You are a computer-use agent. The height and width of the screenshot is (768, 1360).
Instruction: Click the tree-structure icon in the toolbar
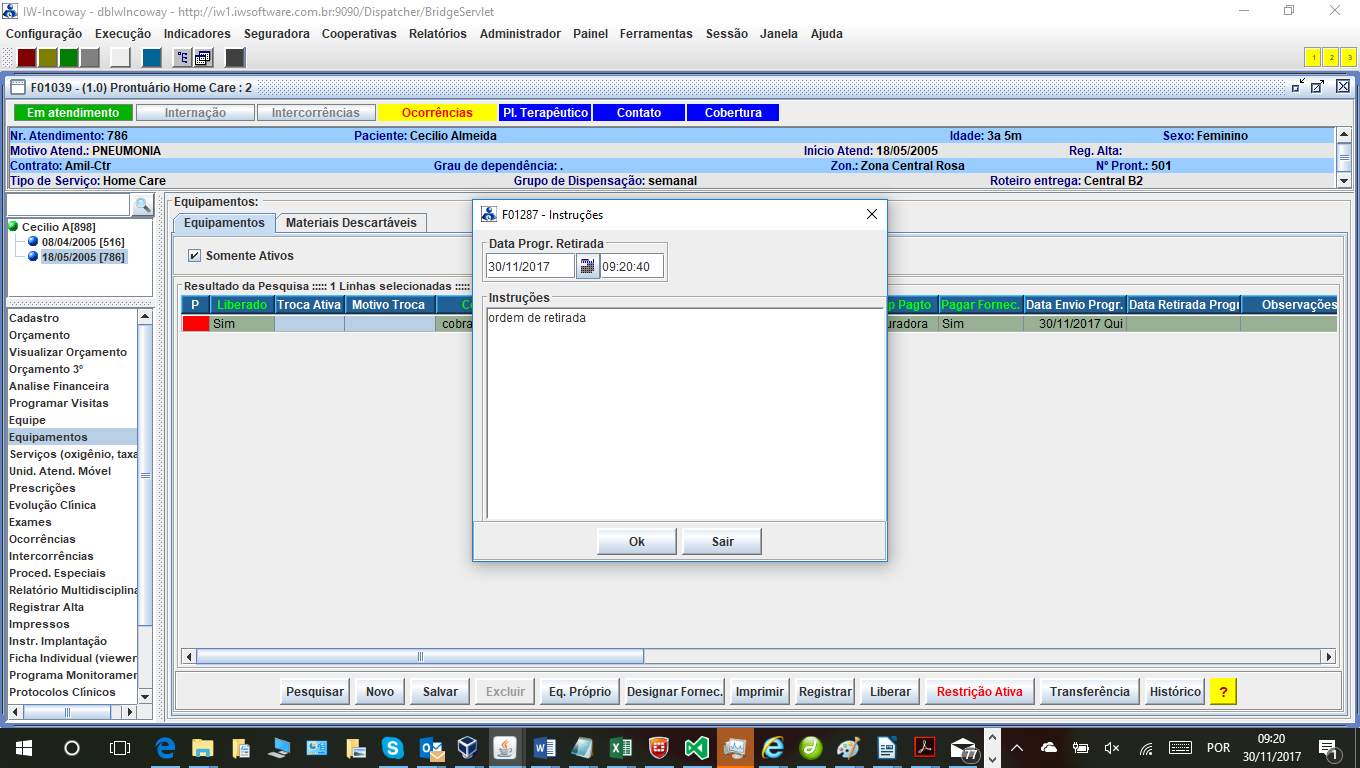pyautogui.click(x=183, y=57)
